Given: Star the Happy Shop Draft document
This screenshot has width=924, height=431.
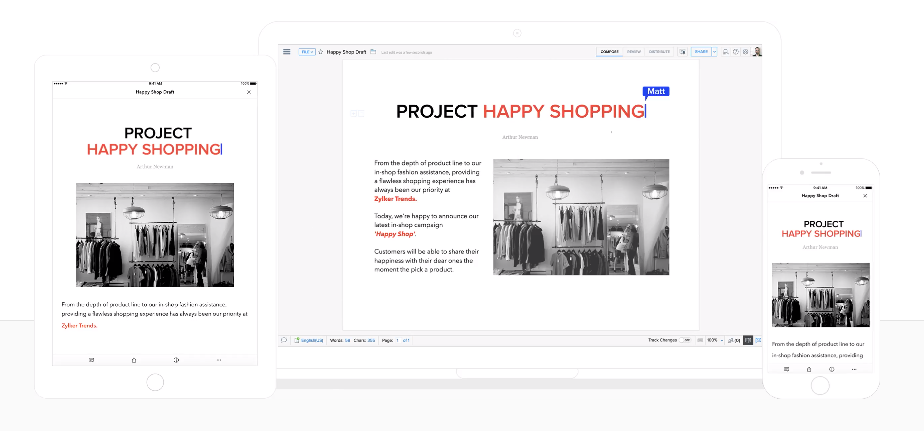Looking at the screenshot, I should [x=321, y=52].
